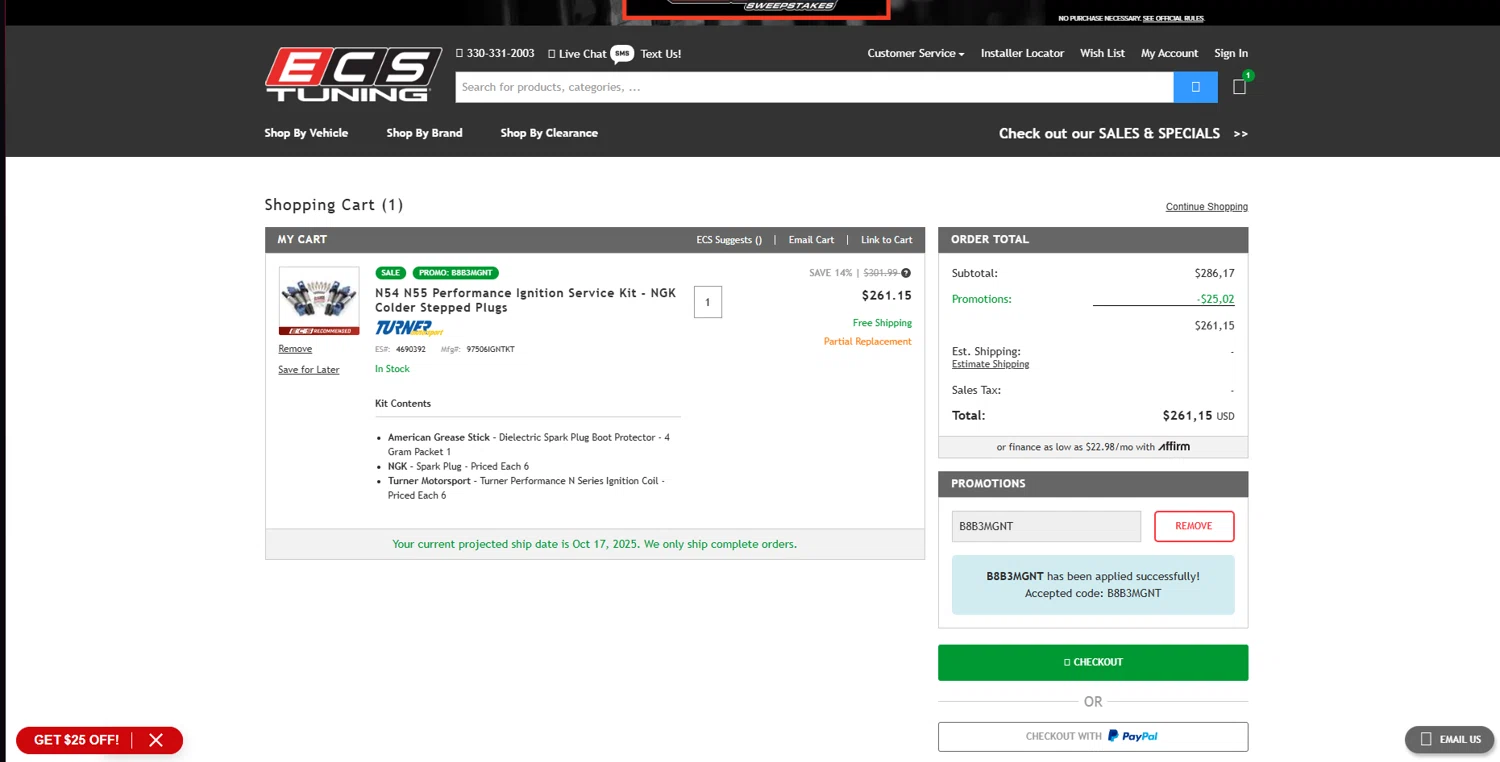Open Live Chat link
Viewport: 1500px width, 762px height.
point(577,54)
